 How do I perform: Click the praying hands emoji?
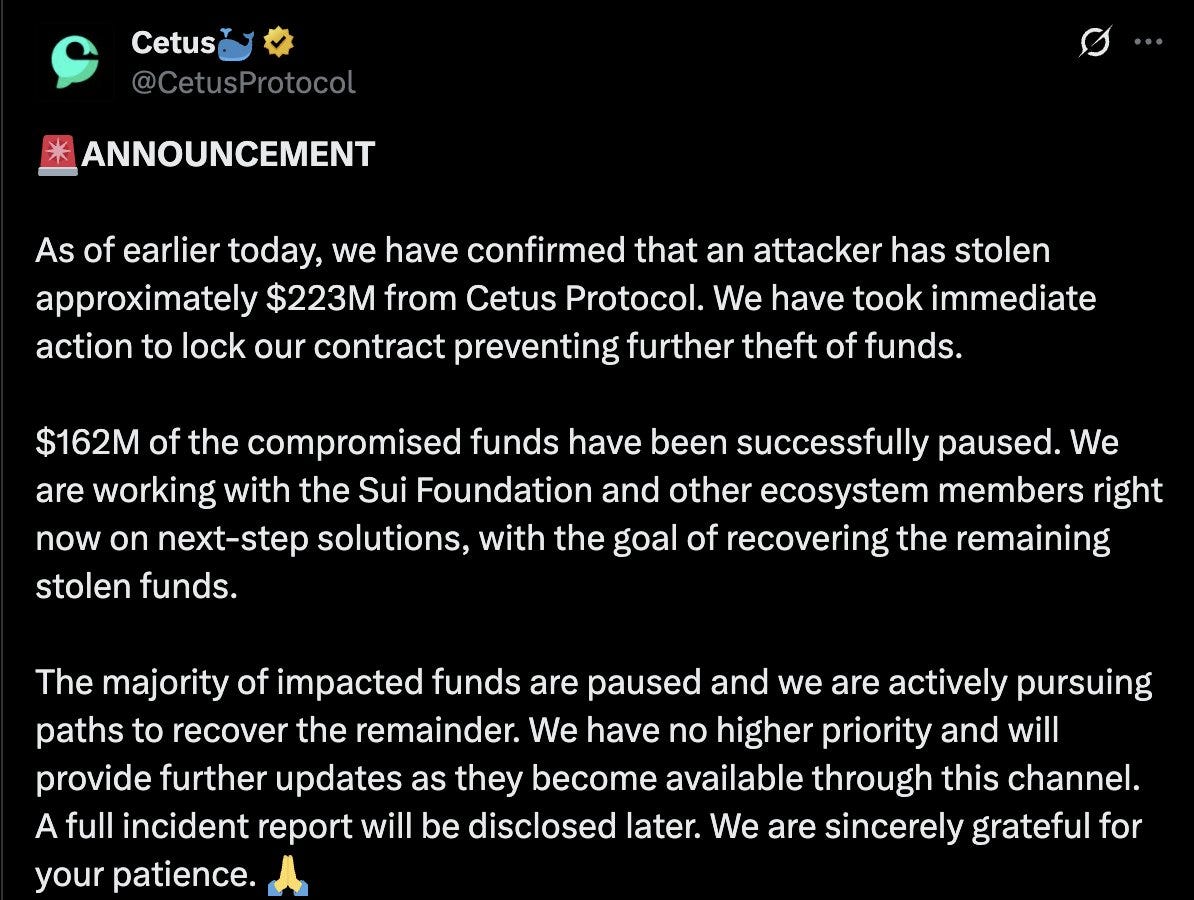click(288, 876)
